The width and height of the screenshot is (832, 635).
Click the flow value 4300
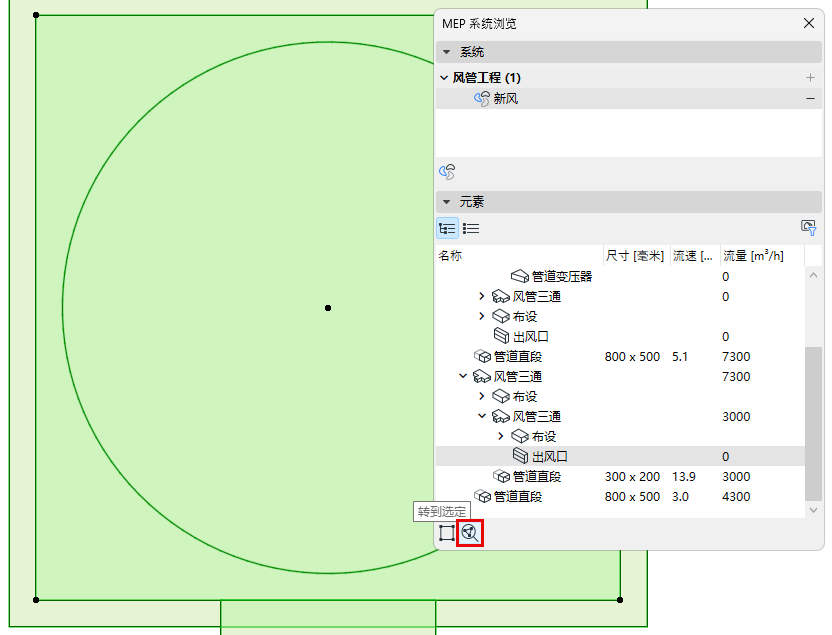click(736, 497)
